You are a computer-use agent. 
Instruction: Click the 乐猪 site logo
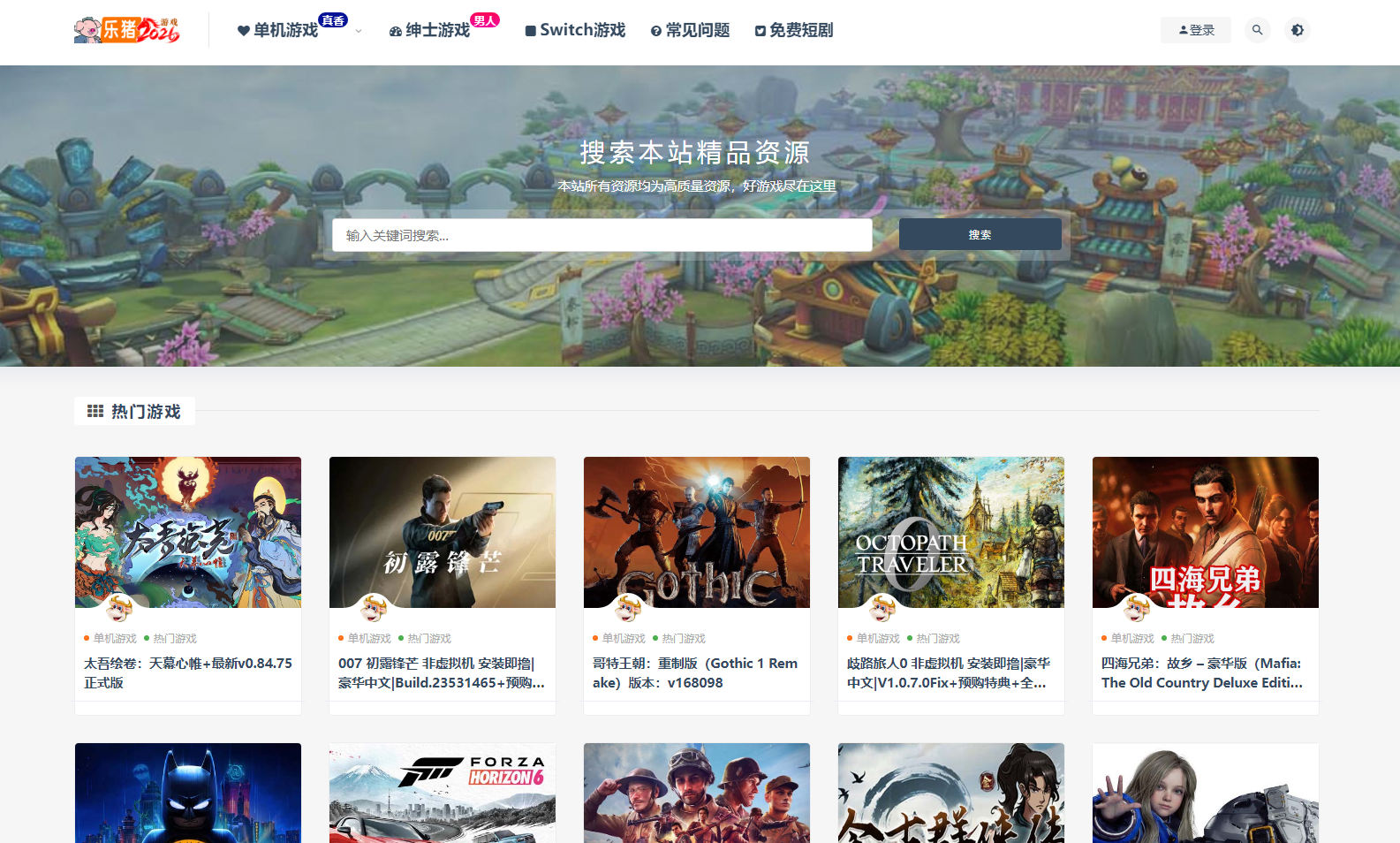click(x=127, y=30)
